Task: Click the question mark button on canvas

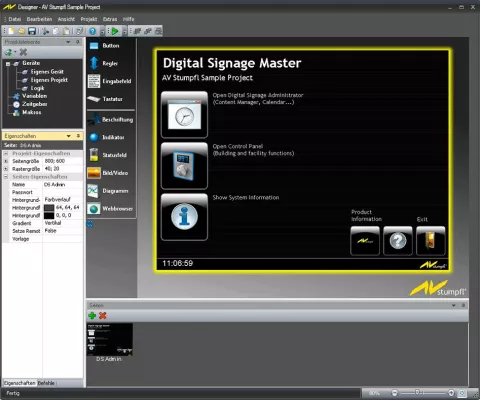Action: [x=398, y=241]
